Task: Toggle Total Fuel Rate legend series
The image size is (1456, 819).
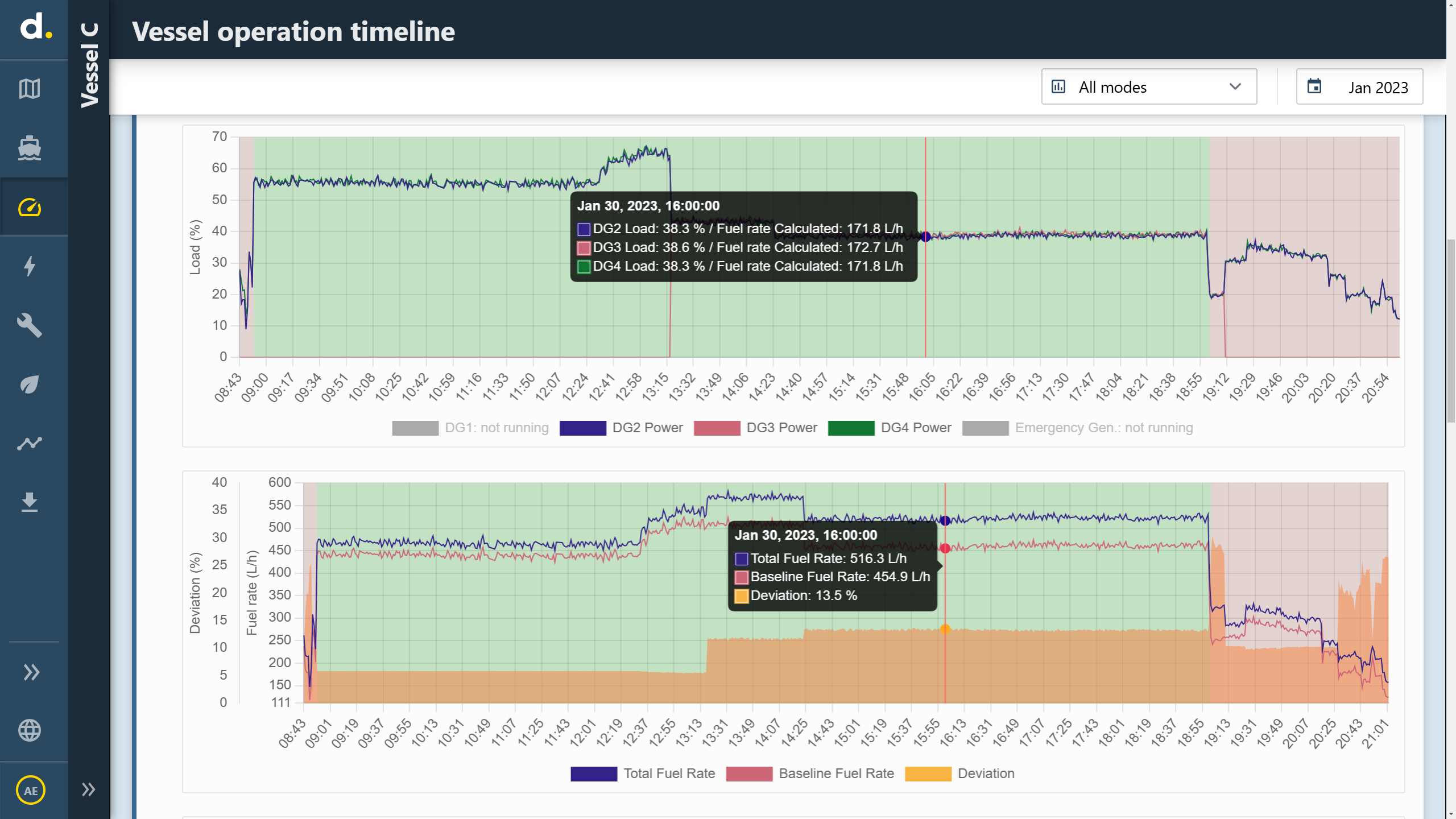Action: tap(643, 773)
